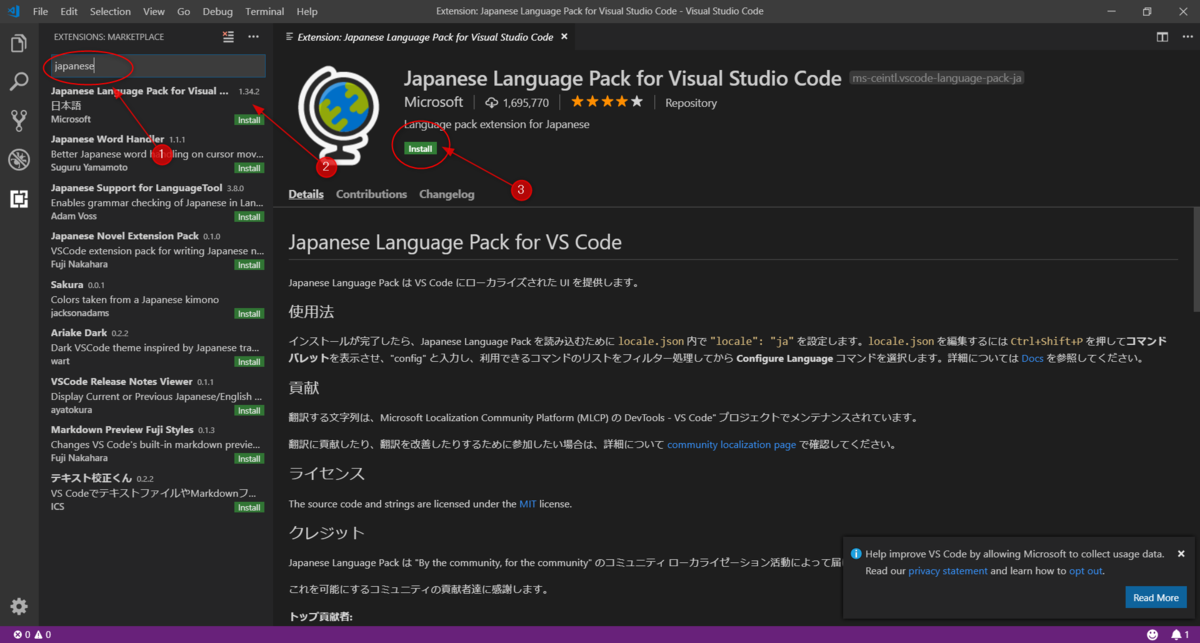Open the File menu
The height and width of the screenshot is (643, 1200).
pyautogui.click(x=39, y=11)
